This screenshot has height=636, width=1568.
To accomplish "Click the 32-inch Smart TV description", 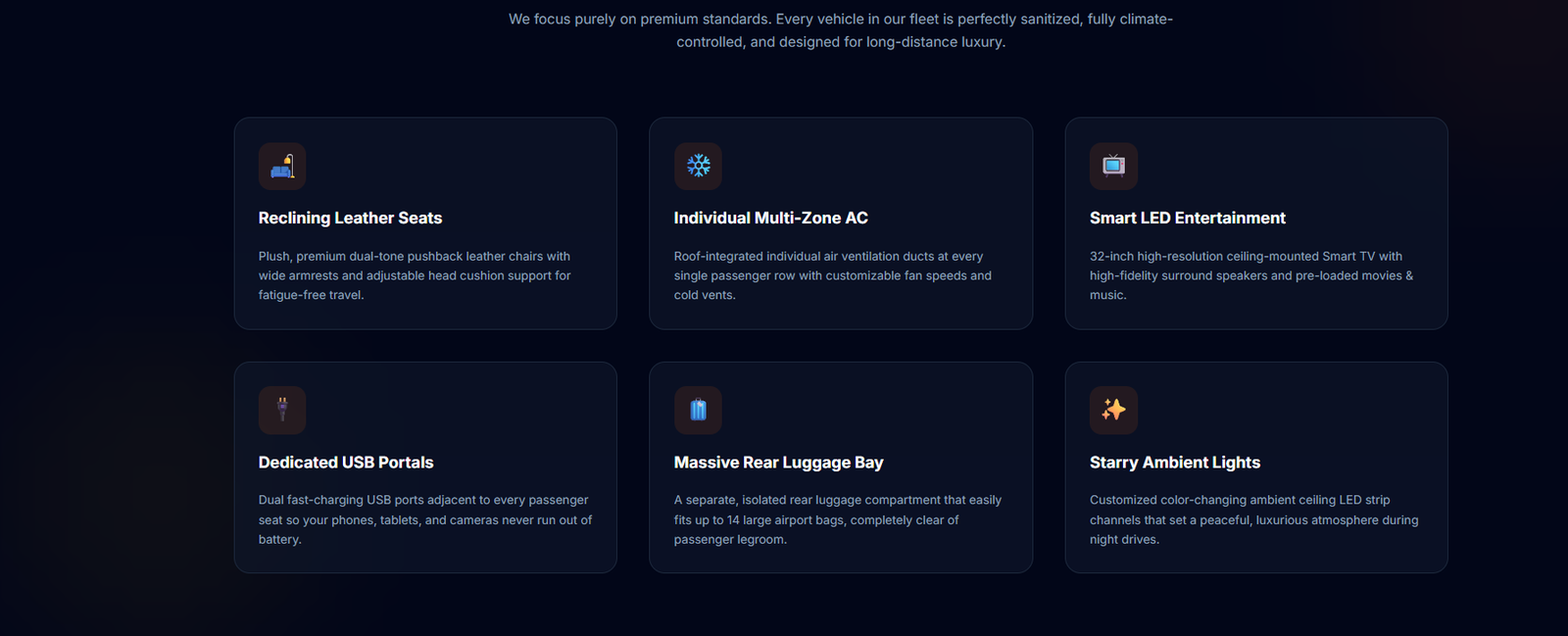I will 1251,275.
